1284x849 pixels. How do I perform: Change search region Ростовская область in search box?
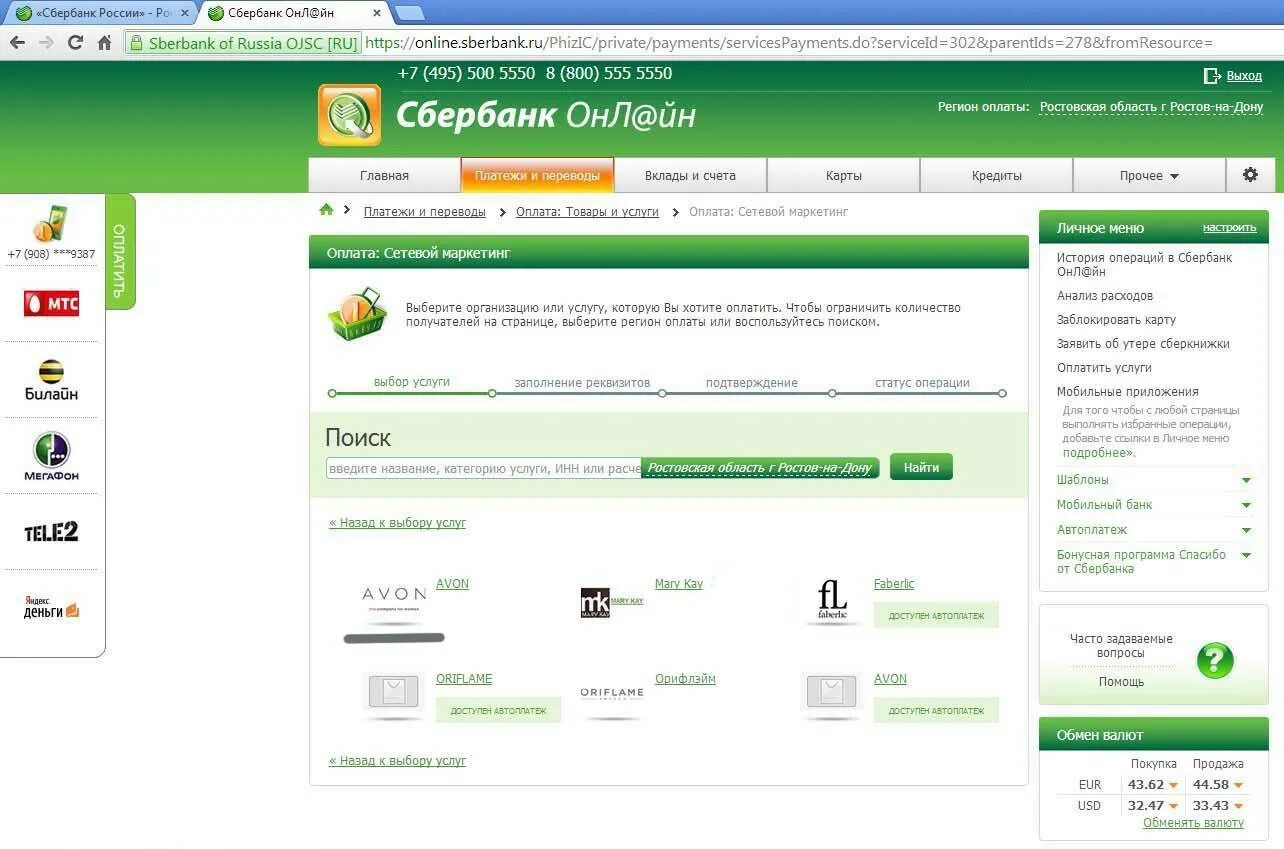(x=760, y=467)
